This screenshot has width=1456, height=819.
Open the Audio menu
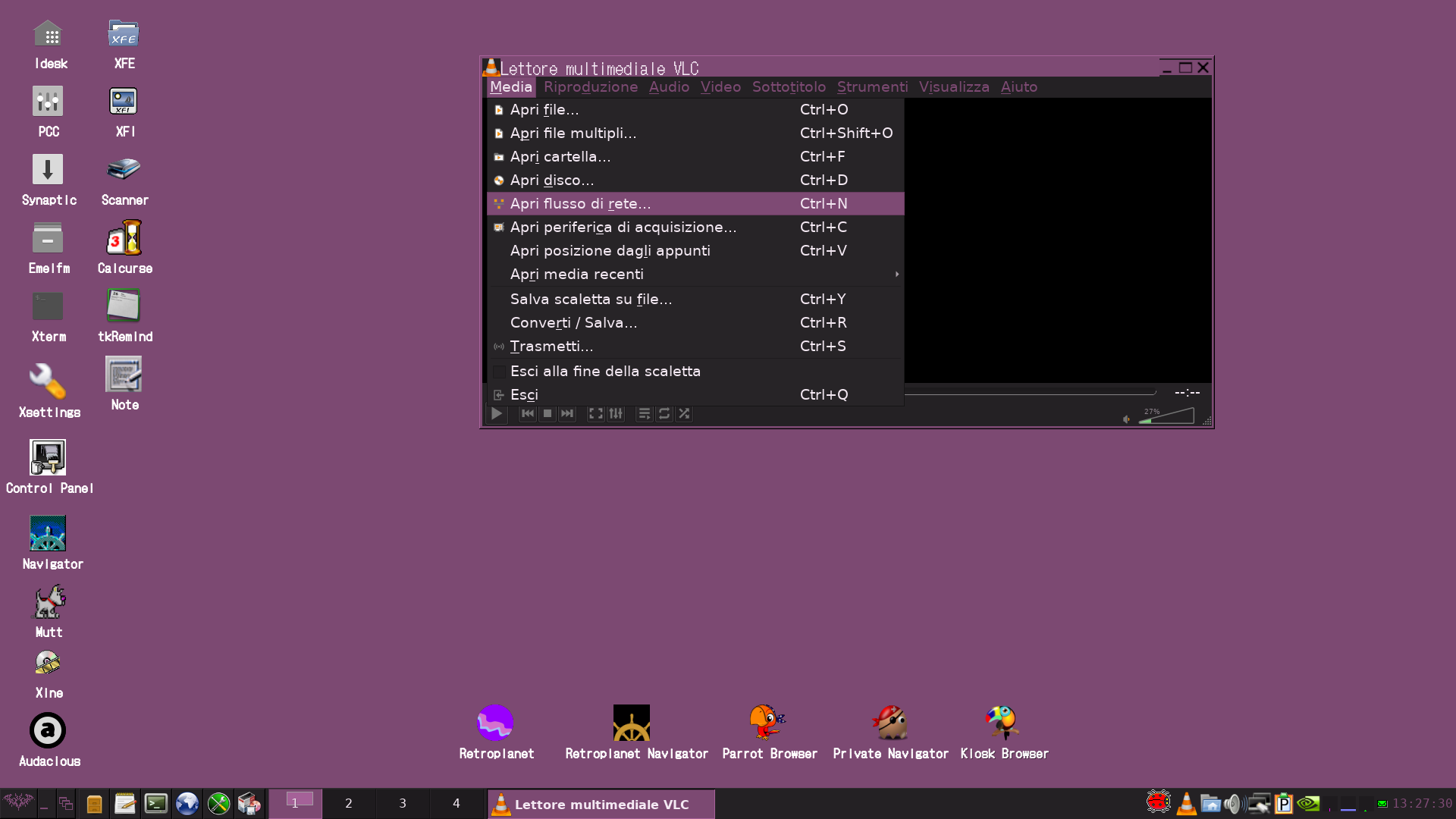pos(669,87)
